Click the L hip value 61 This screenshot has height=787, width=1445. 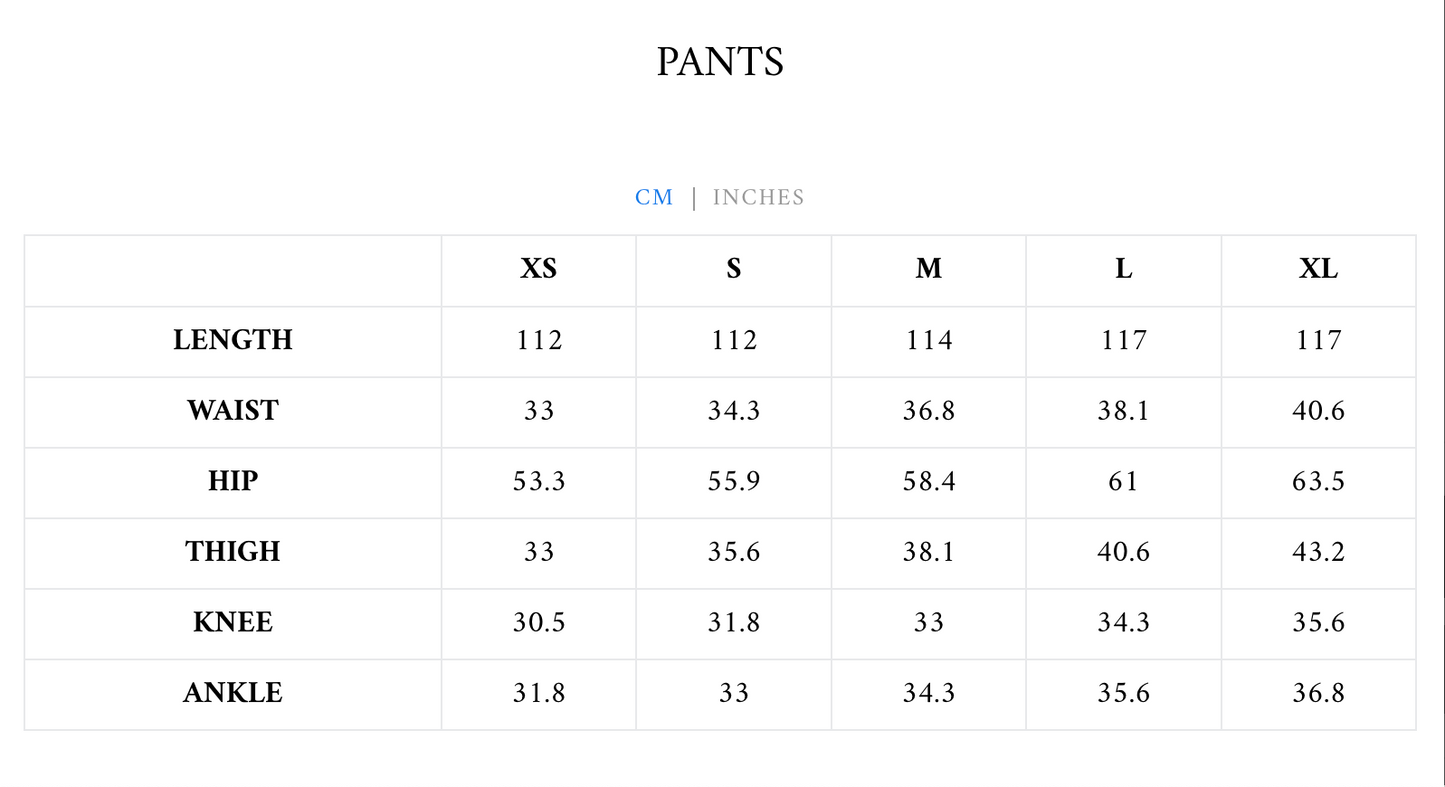[1124, 482]
